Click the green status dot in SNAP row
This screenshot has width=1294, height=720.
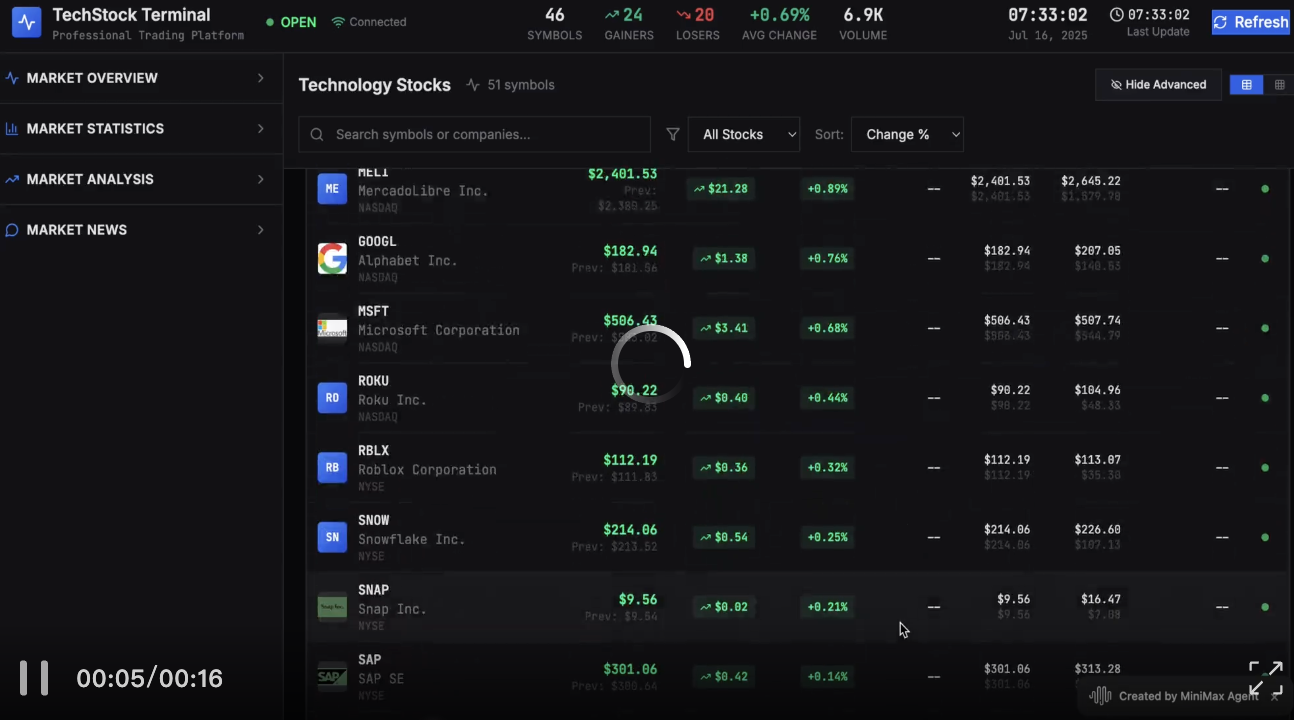[x=1265, y=607]
